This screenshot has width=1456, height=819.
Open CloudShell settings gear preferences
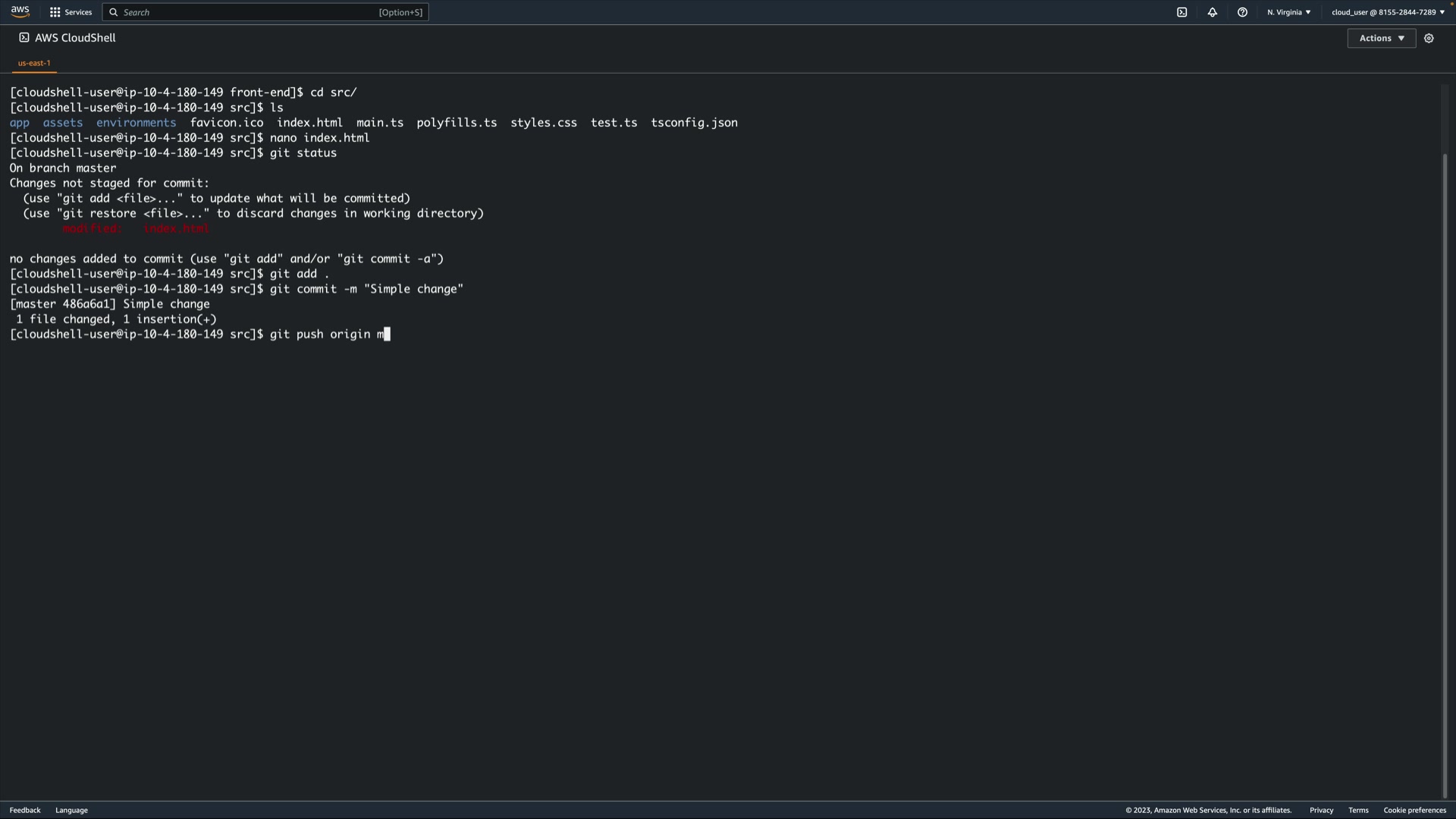tap(1429, 38)
